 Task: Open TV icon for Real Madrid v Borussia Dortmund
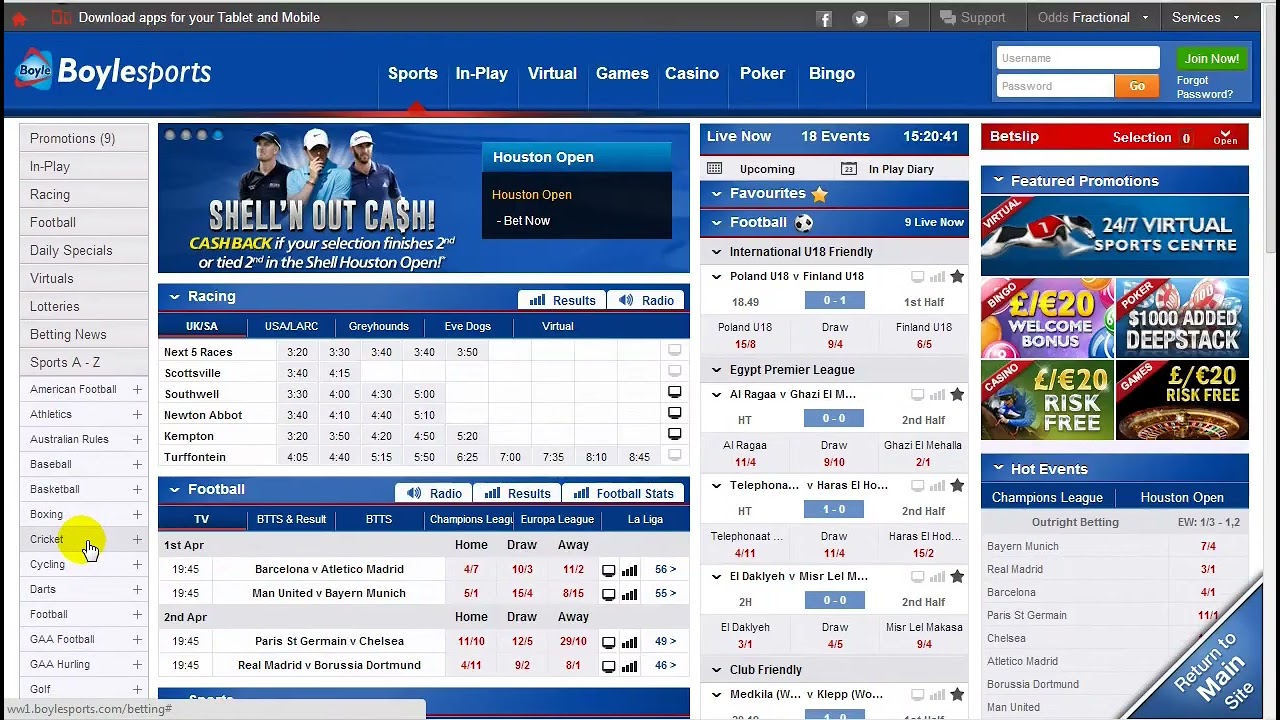pos(608,666)
